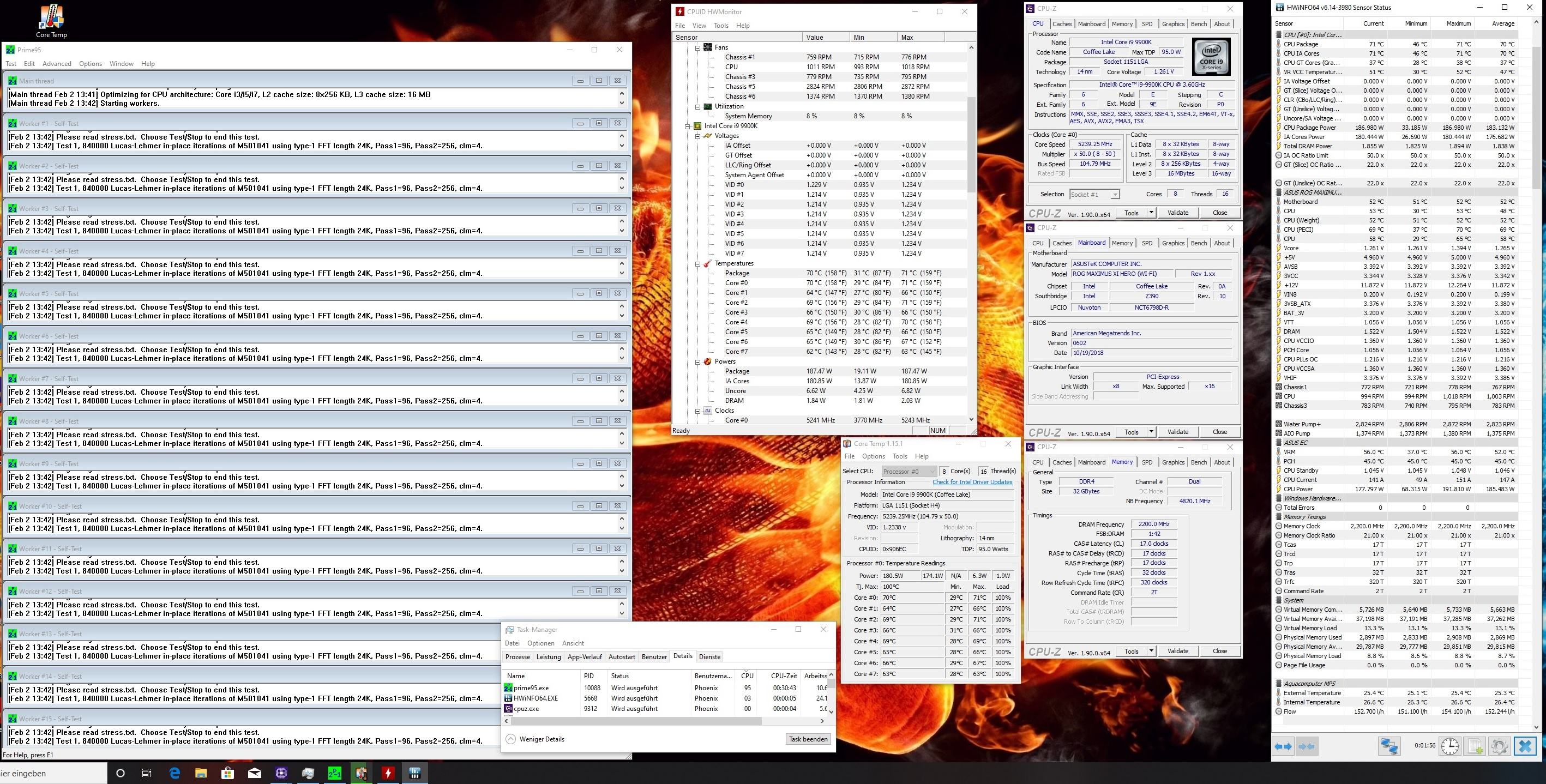Open Microsoft Store taskbar icon
Screen dimensions: 1546x784
point(227,773)
